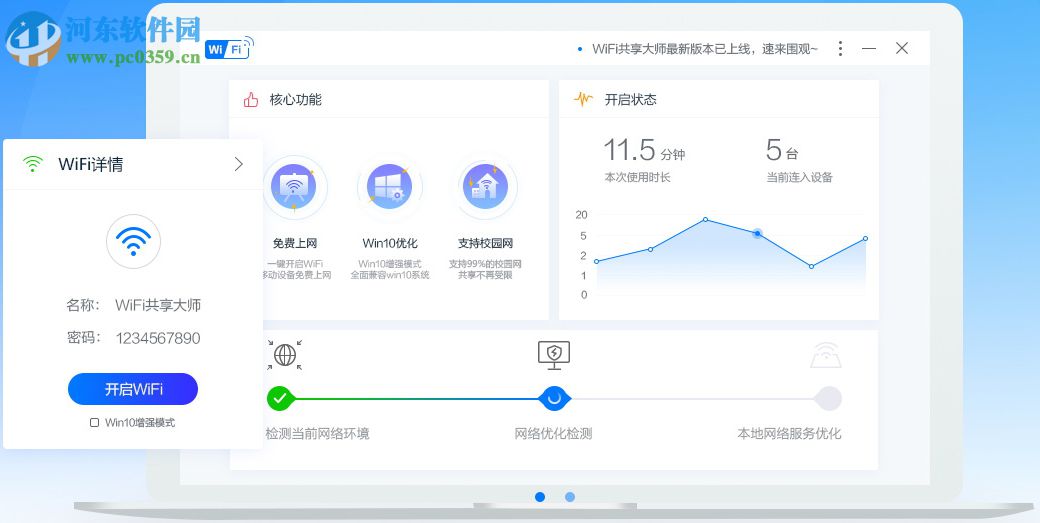Image resolution: width=1040 pixels, height=523 pixels.
Task: Start hotspot with 开启WiFi button
Action: pyautogui.click(x=133, y=389)
